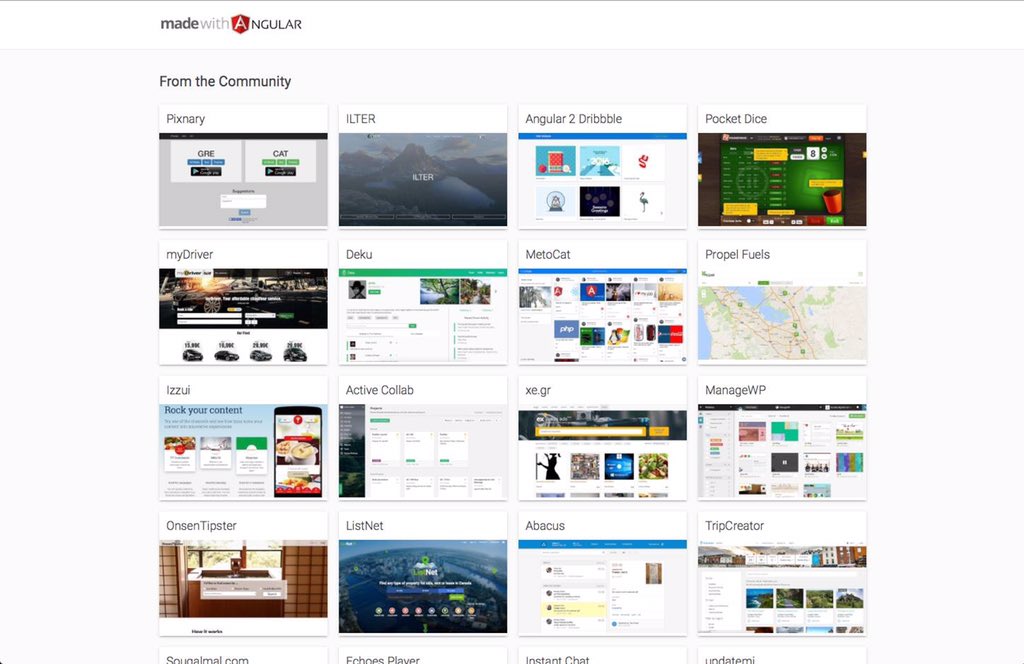Click the Angular 2 Dribbble title

573,119
